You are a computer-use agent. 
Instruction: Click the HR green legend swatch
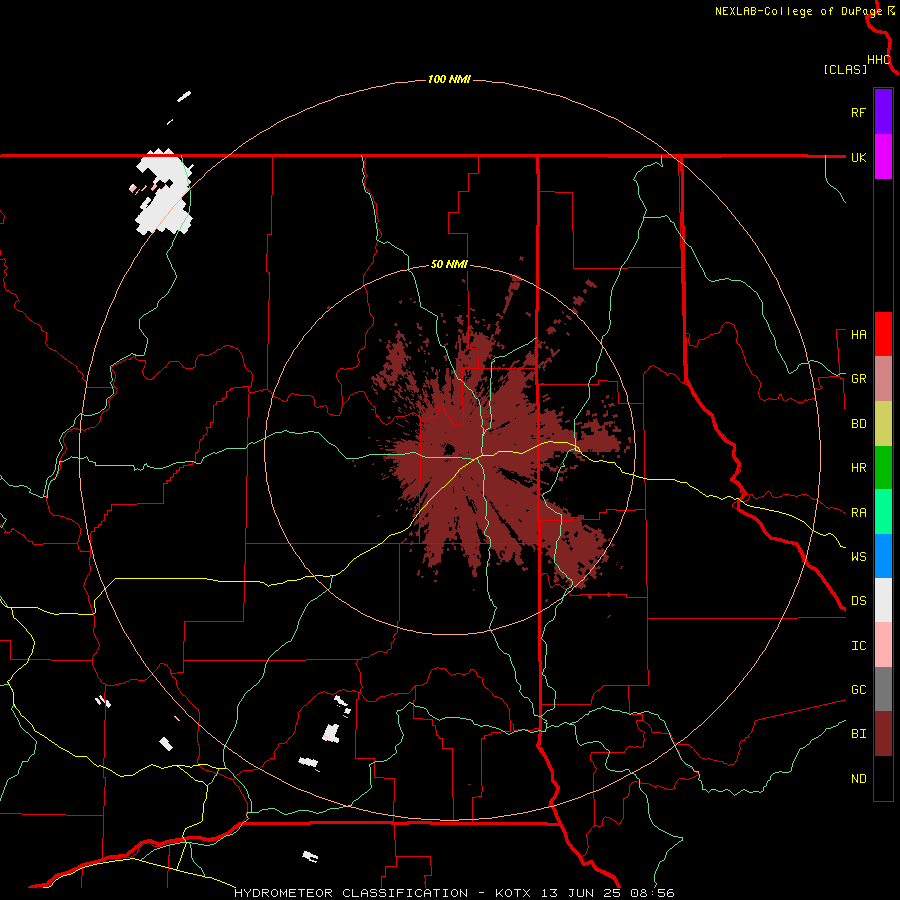coord(883,468)
